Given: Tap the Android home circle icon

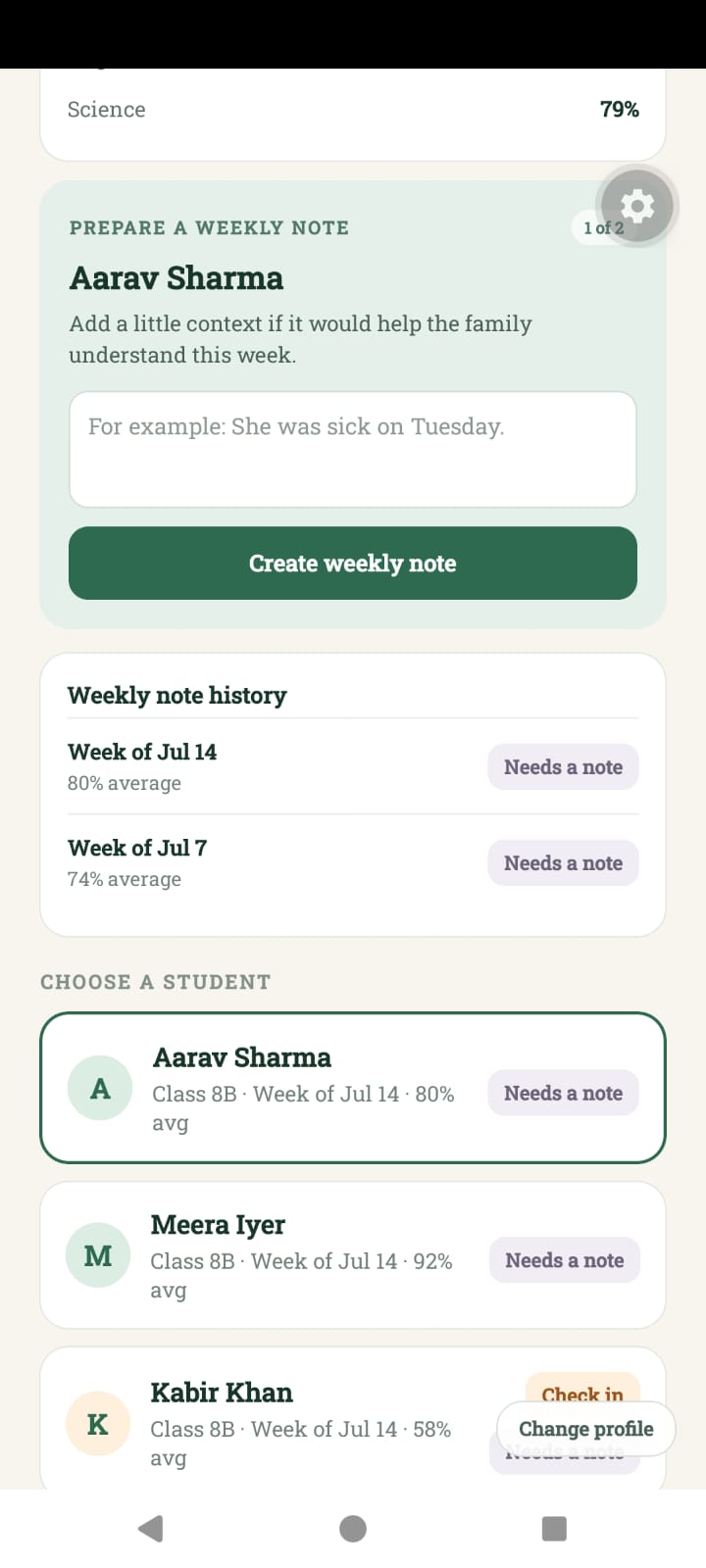Looking at the screenshot, I should pos(353,1528).
